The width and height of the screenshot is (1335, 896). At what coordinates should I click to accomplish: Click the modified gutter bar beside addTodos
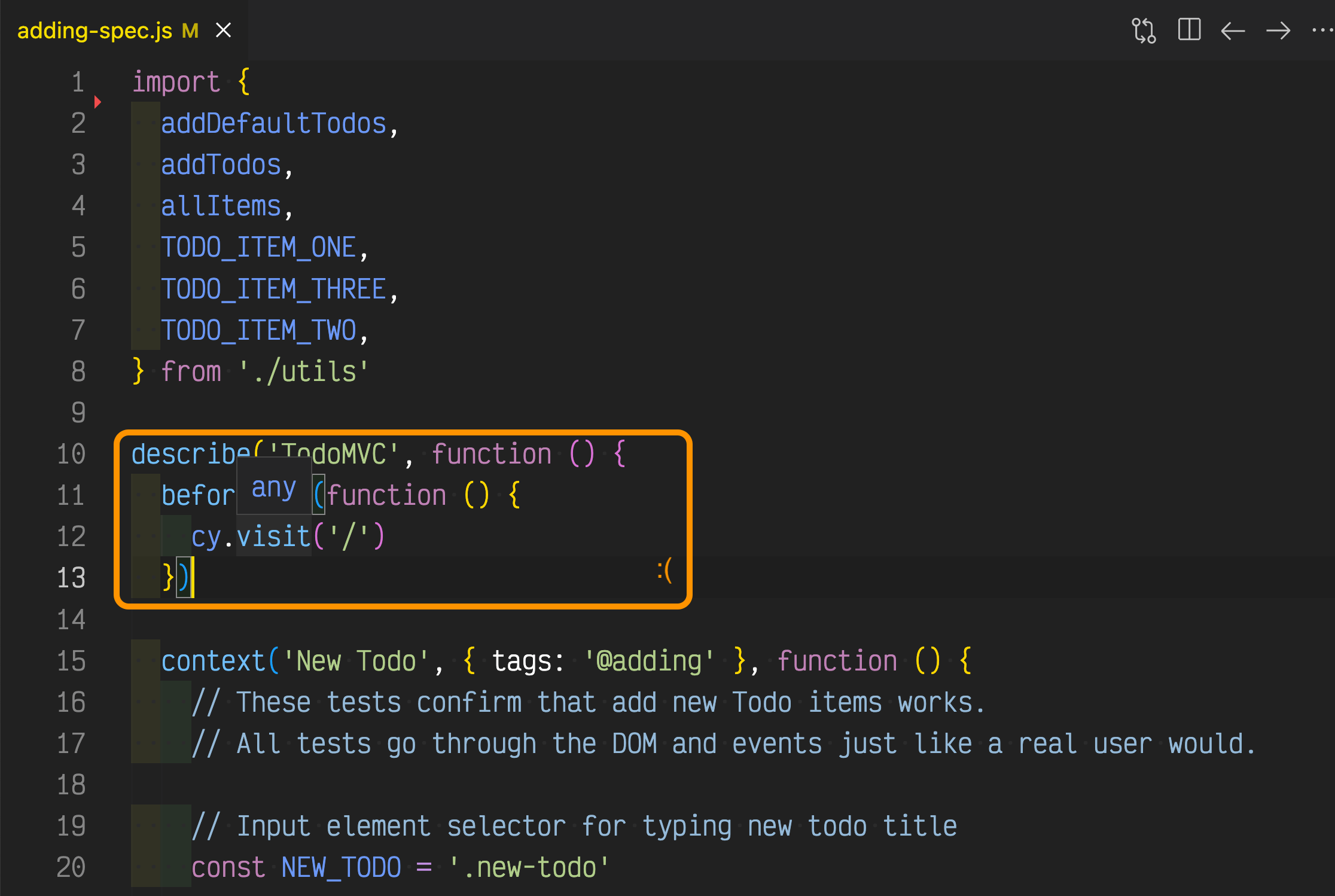(x=144, y=164)
